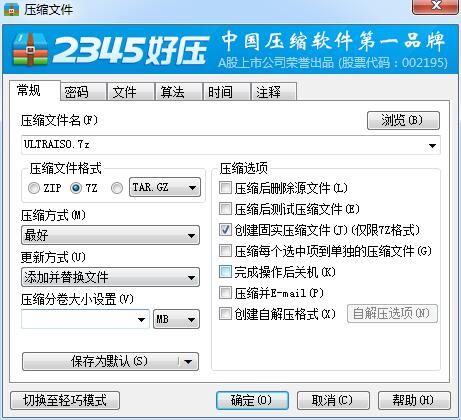Close the 压缩文件 dialog window
Viewport: 461px width, 420px height.
[x=435, y=6]
